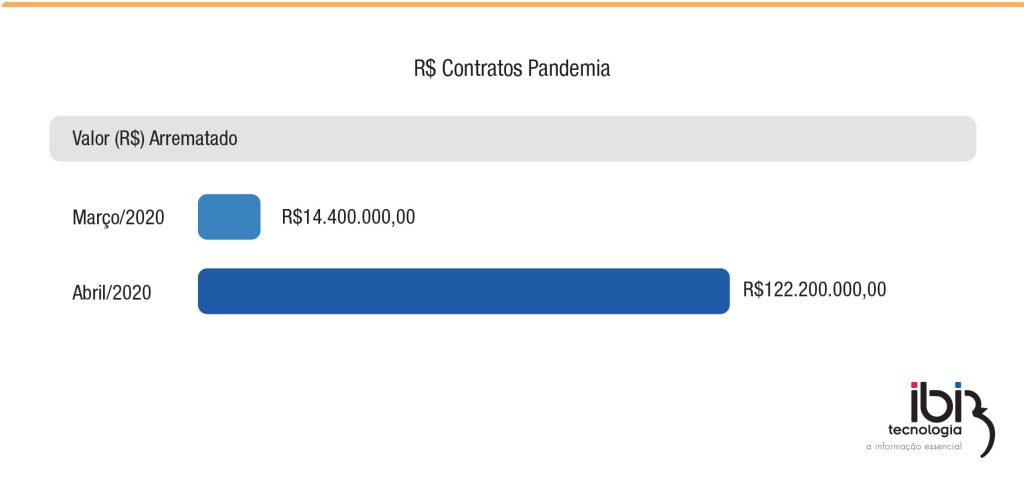Click the tagline a informação essencial
Screen dimensions: 1024x484
[913, 446]
